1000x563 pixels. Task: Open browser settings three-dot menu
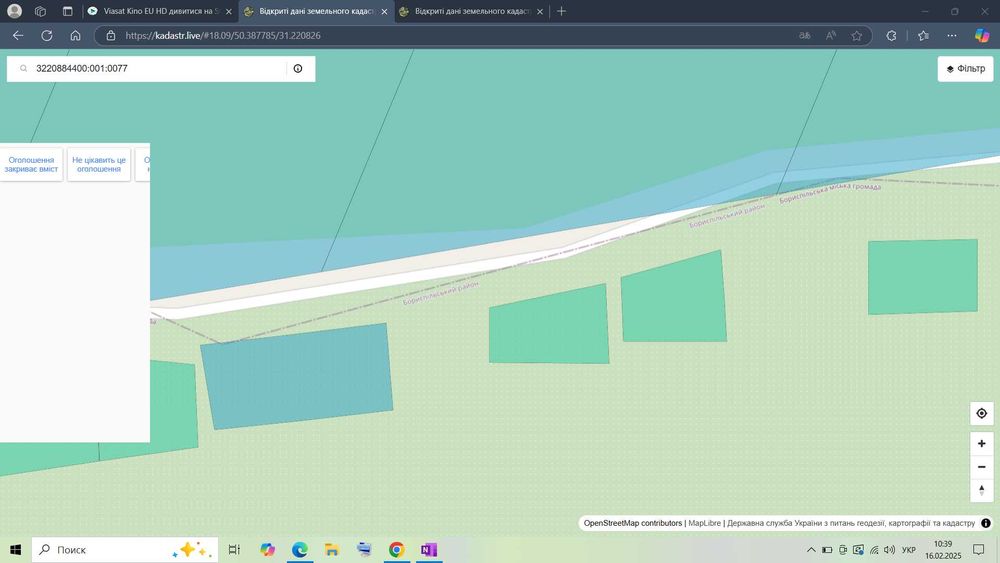tap(952, 36)
